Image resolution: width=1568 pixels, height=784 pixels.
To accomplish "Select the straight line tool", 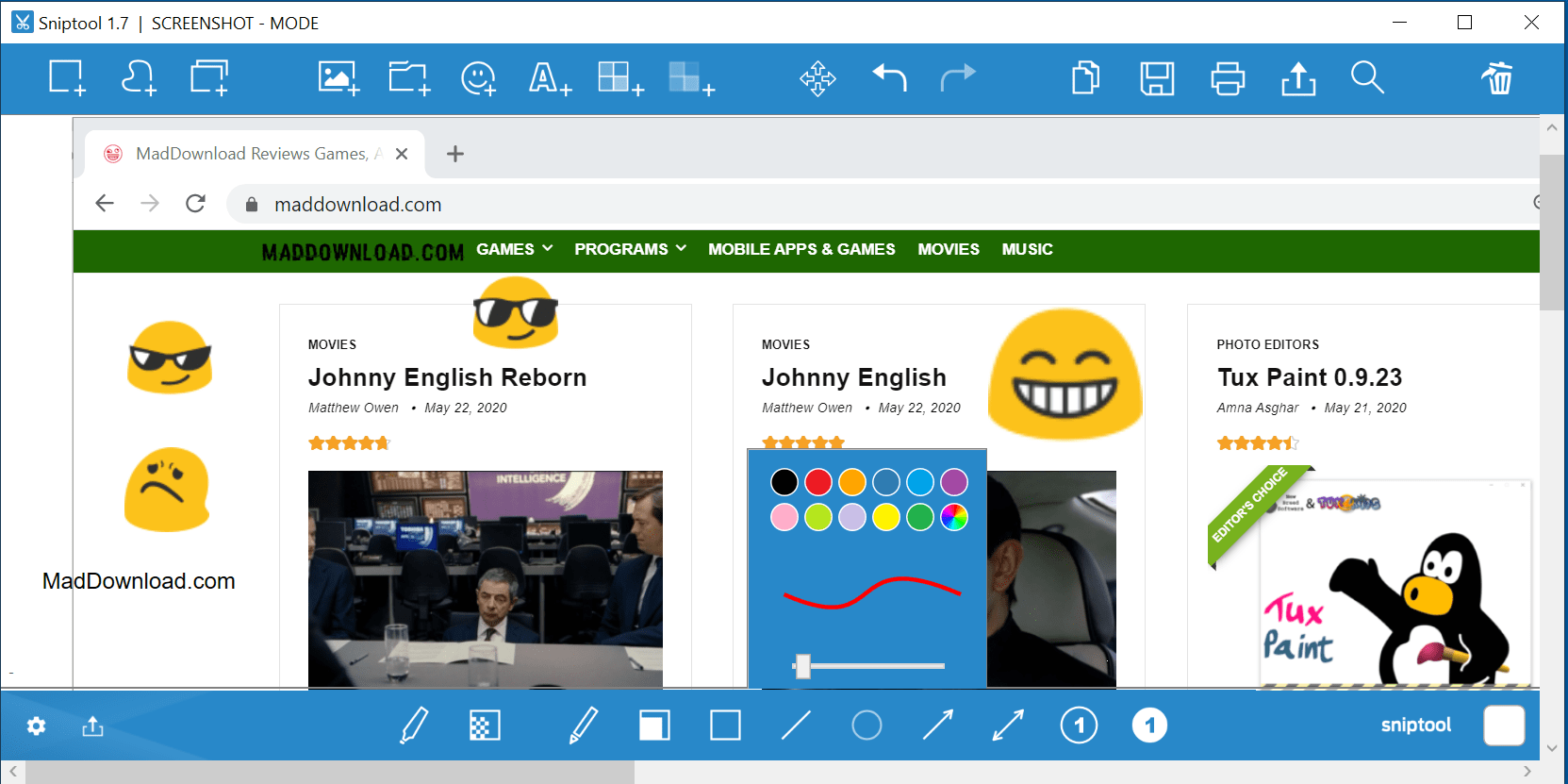I will 796,726.
